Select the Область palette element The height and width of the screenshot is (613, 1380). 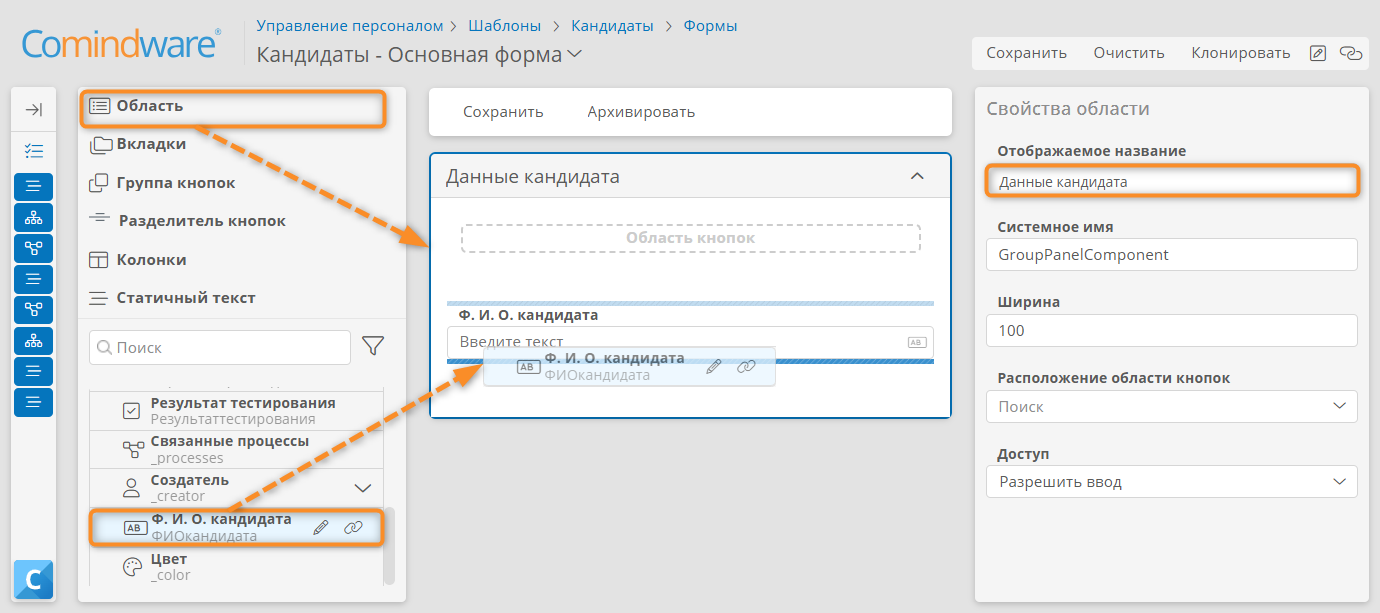(x=232, y=107)
